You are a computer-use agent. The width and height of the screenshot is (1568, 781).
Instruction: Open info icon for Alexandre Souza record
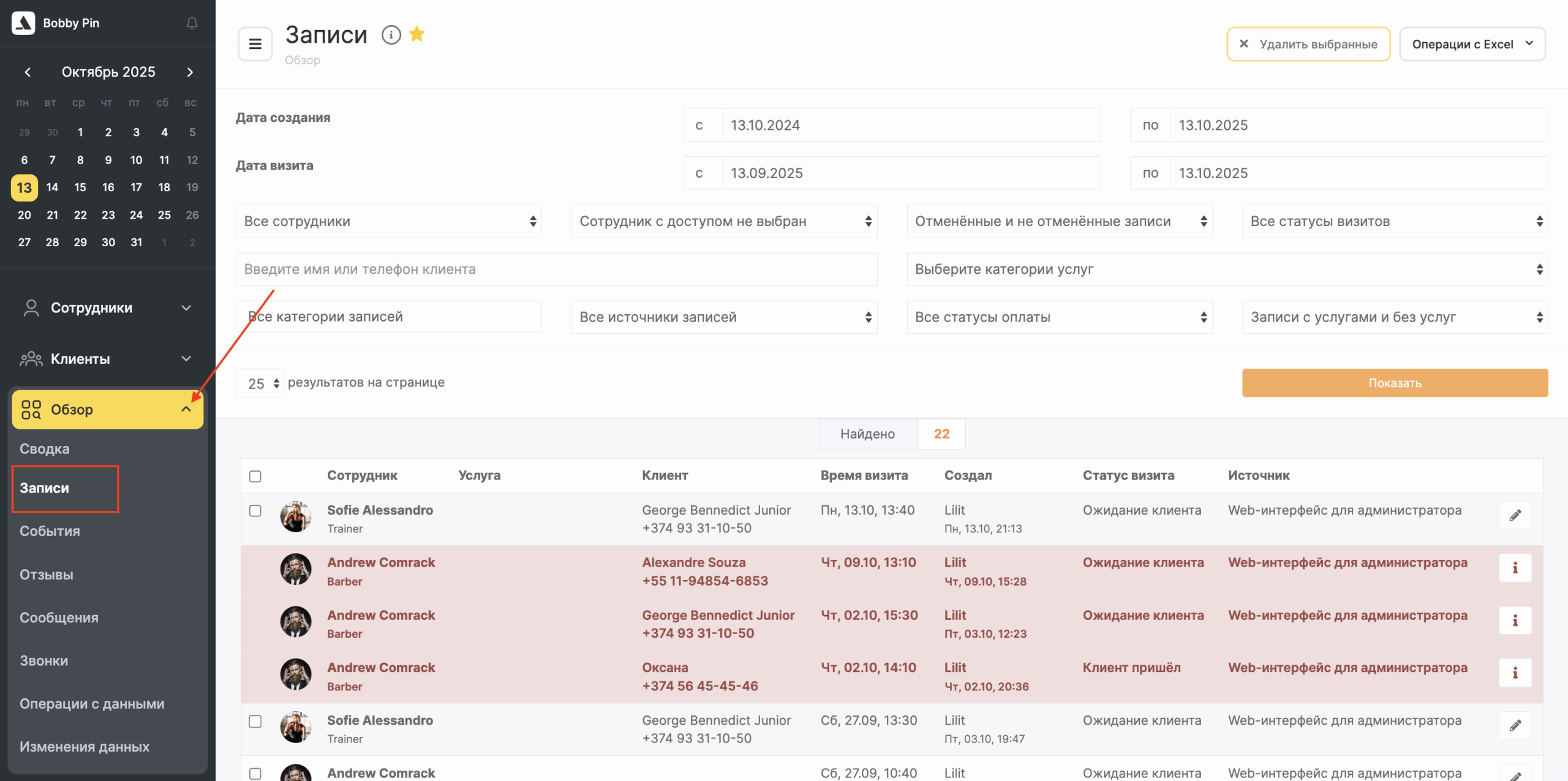pos(1515,568)
